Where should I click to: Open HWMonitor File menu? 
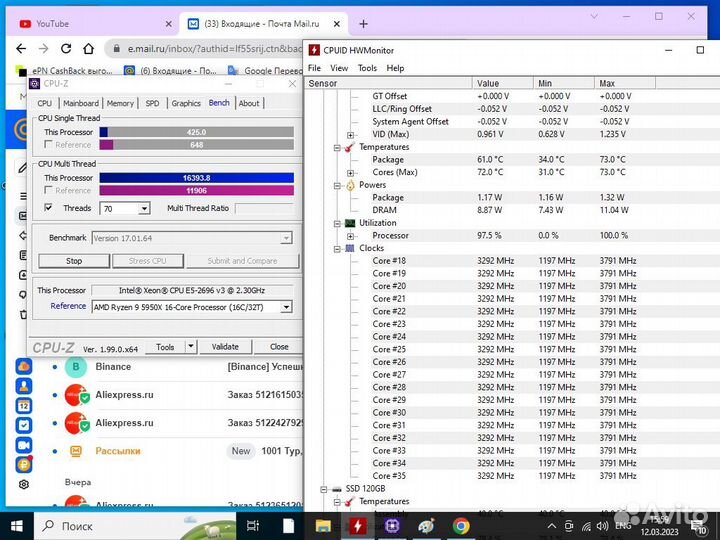[x=315, y=68]
